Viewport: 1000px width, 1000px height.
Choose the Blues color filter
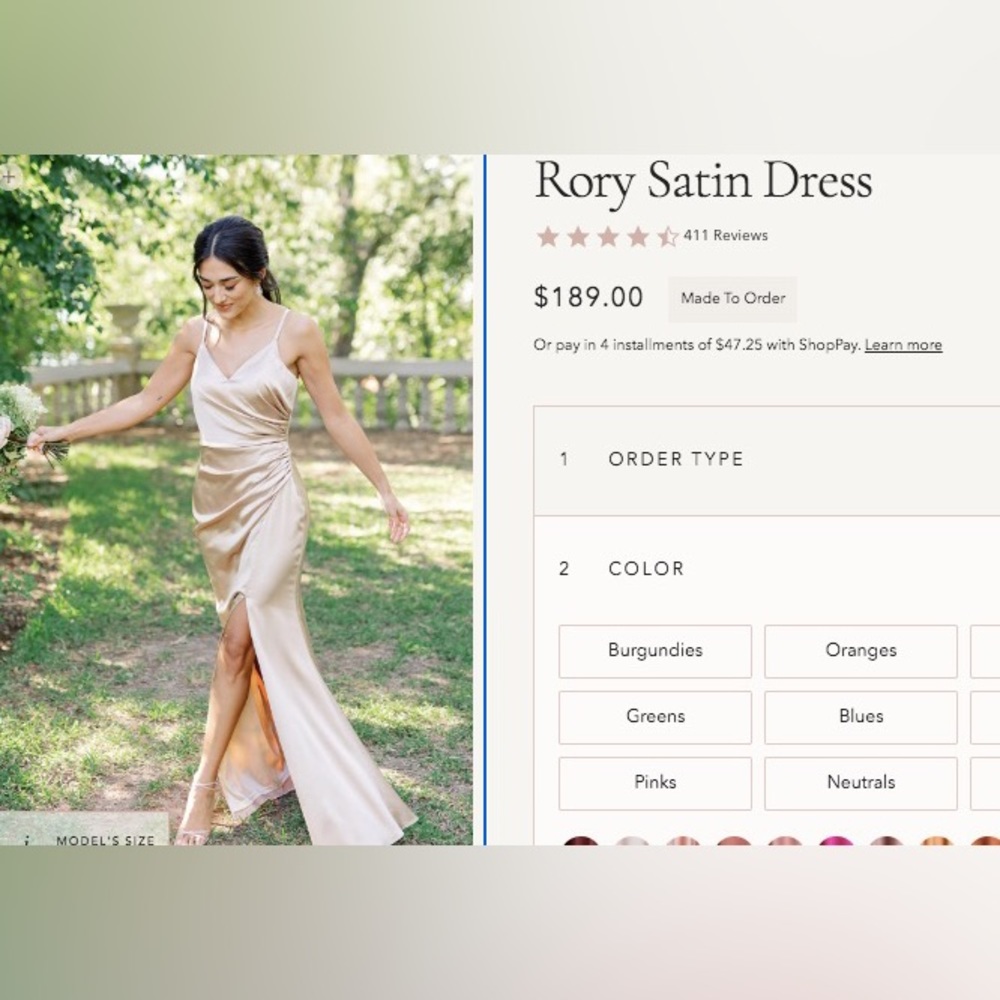tap(860, 717)
